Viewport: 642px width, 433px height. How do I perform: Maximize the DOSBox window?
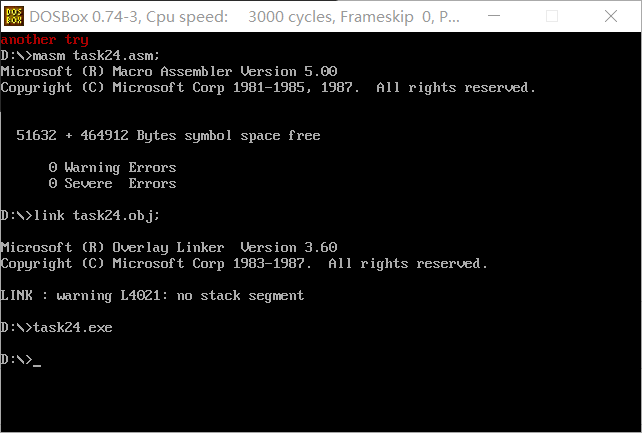click(552, 16)
